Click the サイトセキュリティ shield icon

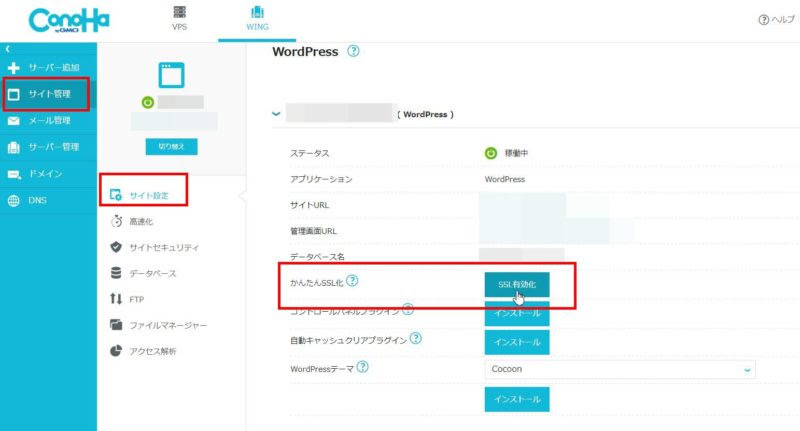tap(116, 247)
